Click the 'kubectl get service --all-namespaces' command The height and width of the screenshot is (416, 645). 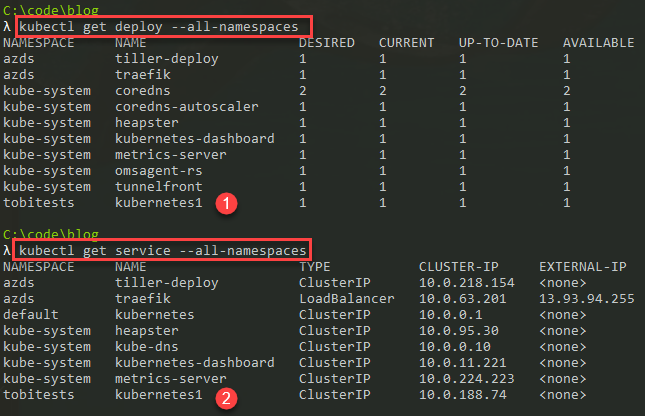(x=160, y=250)
